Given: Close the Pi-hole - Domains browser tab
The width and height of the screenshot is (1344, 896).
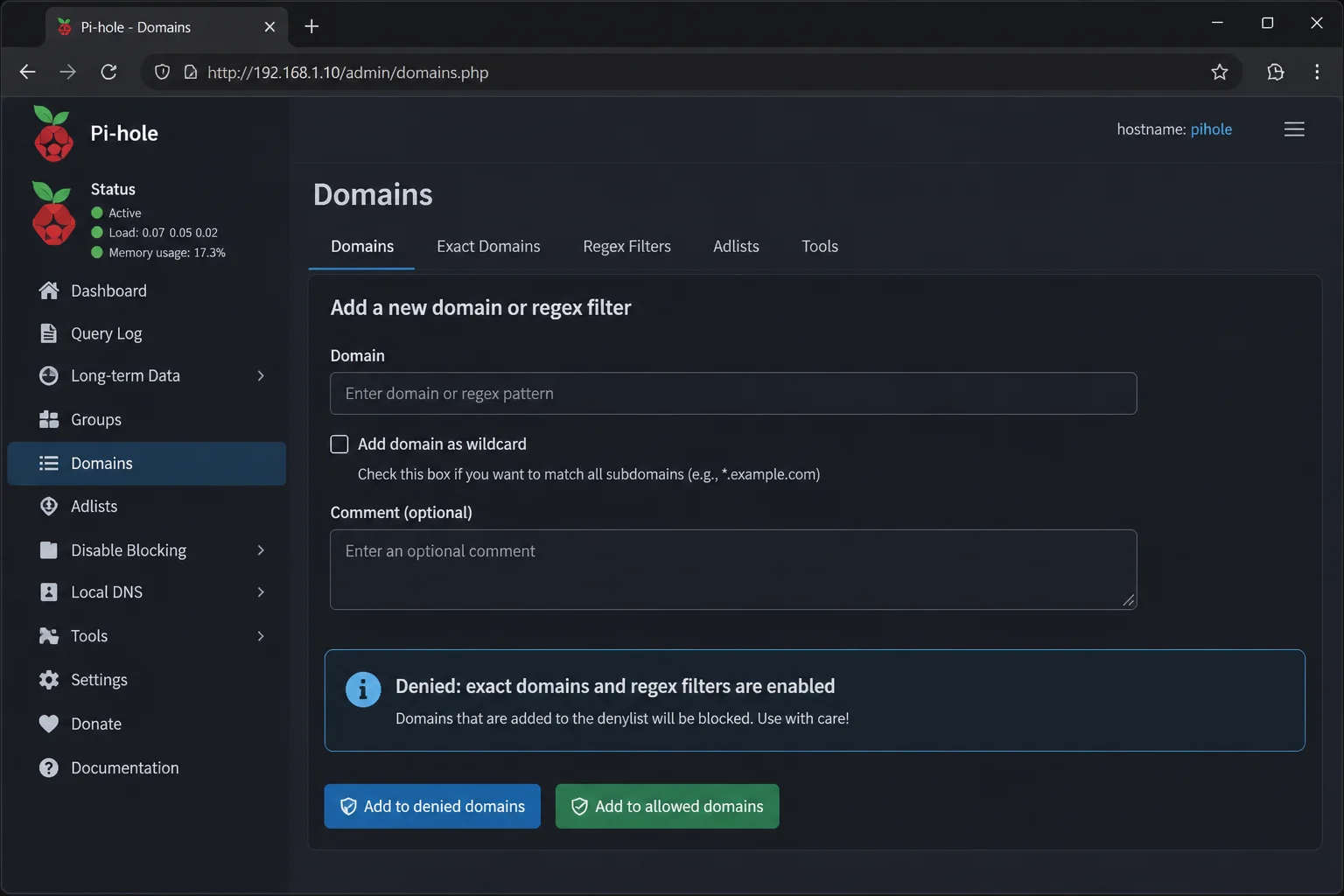Looking at the screenshot, I should point(269,27).
